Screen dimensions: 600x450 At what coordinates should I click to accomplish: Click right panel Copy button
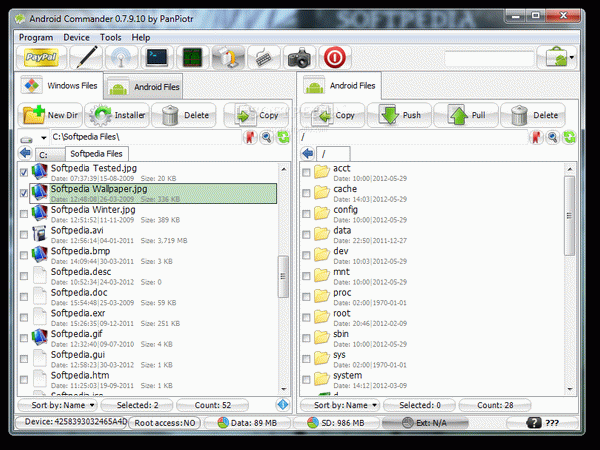[x=332, y=115]
